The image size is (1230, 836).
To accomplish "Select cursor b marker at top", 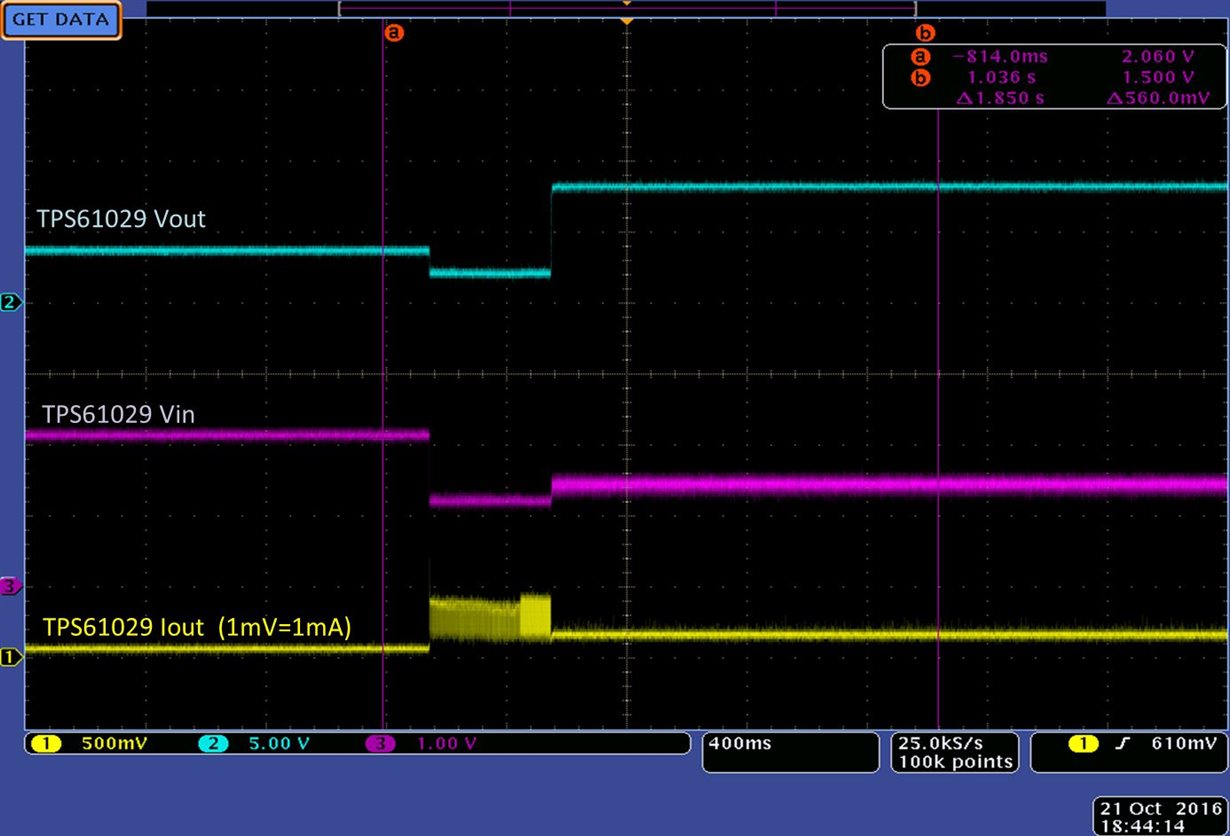I will click(925, 32).
